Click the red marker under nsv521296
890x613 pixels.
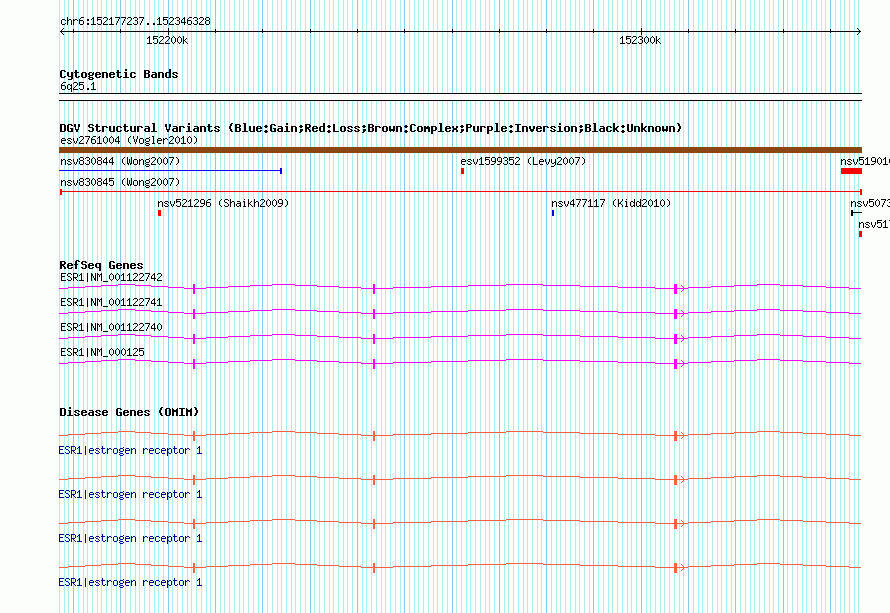tap(159, 213)
